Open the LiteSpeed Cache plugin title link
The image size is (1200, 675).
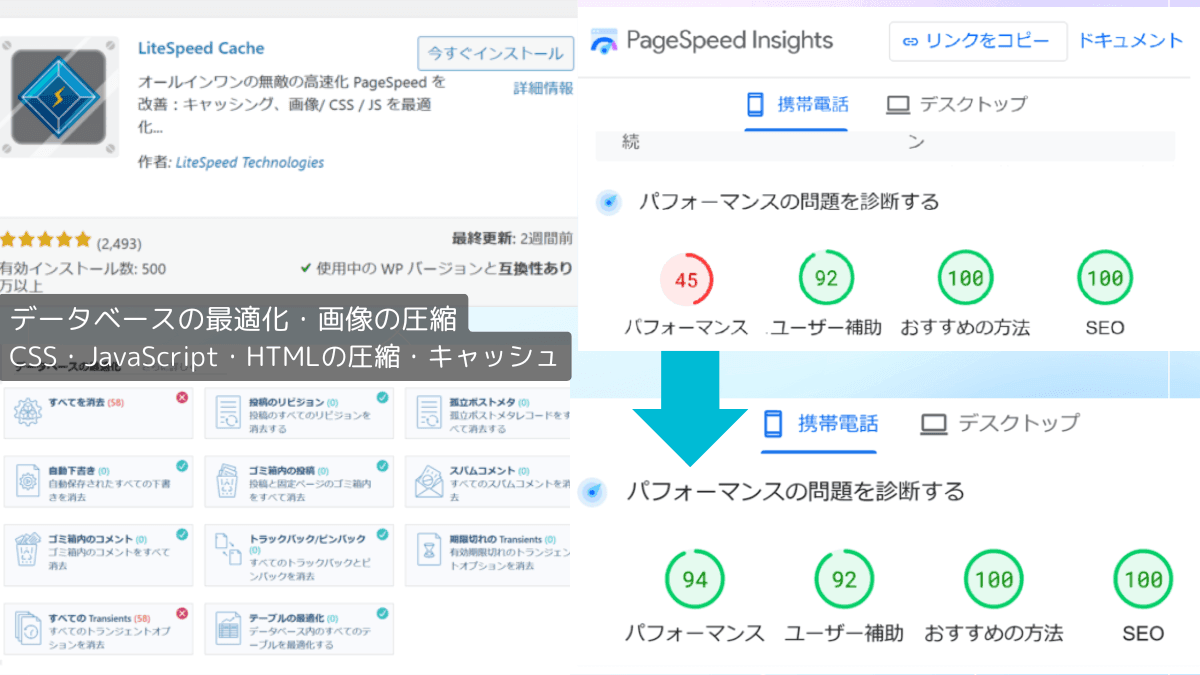pyautogui.click(x=200, y=48)
